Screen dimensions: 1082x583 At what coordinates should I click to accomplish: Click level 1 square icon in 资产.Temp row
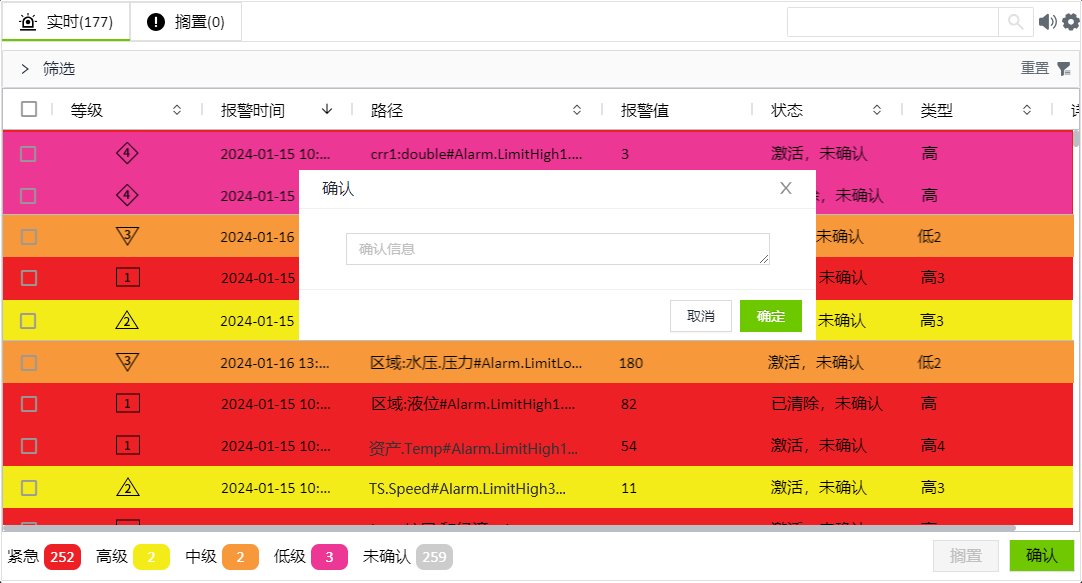click(x=127, y=445)
